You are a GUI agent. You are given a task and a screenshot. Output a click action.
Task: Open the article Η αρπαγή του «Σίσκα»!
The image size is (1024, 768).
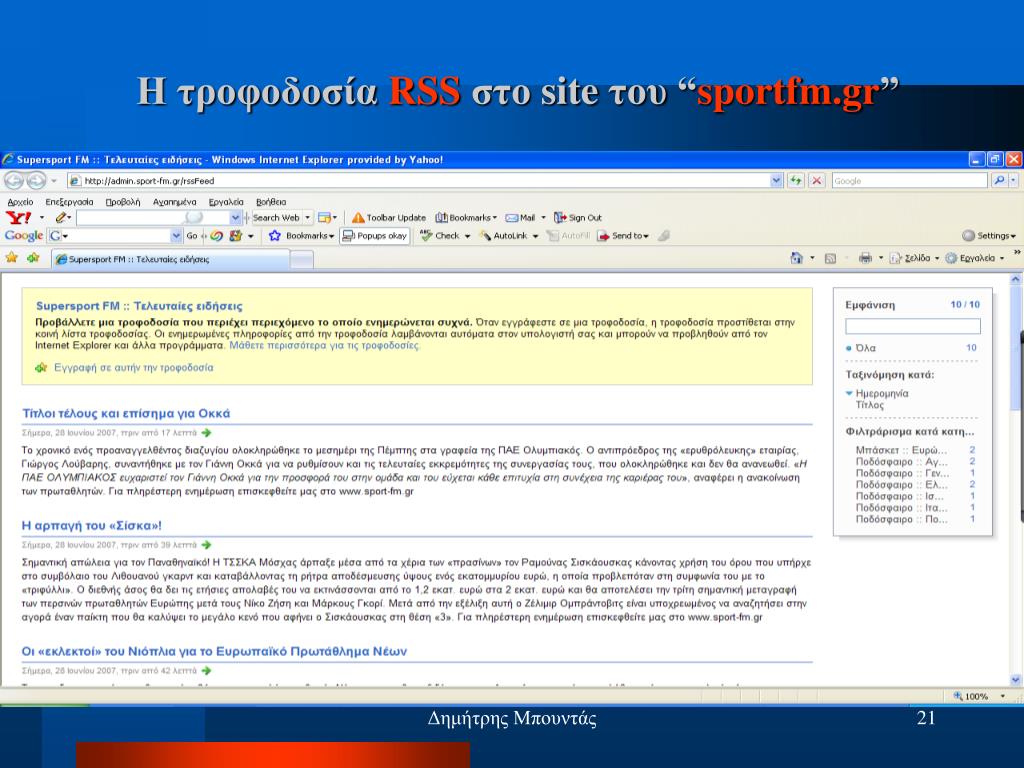[91, 526]
